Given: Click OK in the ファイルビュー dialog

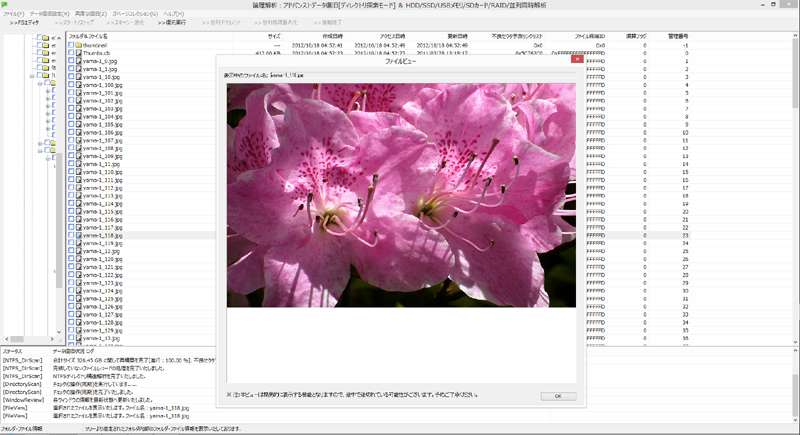Looking at the screenshot, I should (558, 396).
